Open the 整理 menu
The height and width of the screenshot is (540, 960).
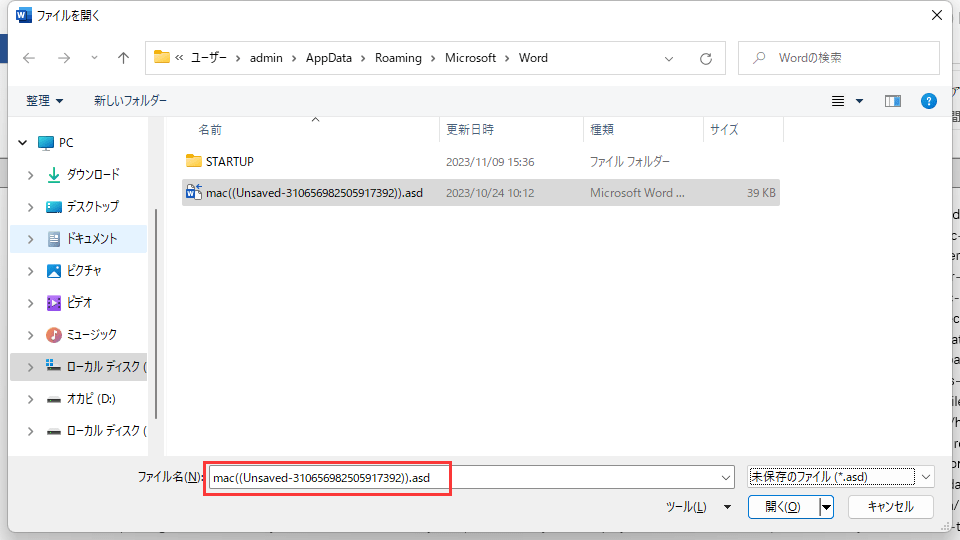(x=45, y=100)
